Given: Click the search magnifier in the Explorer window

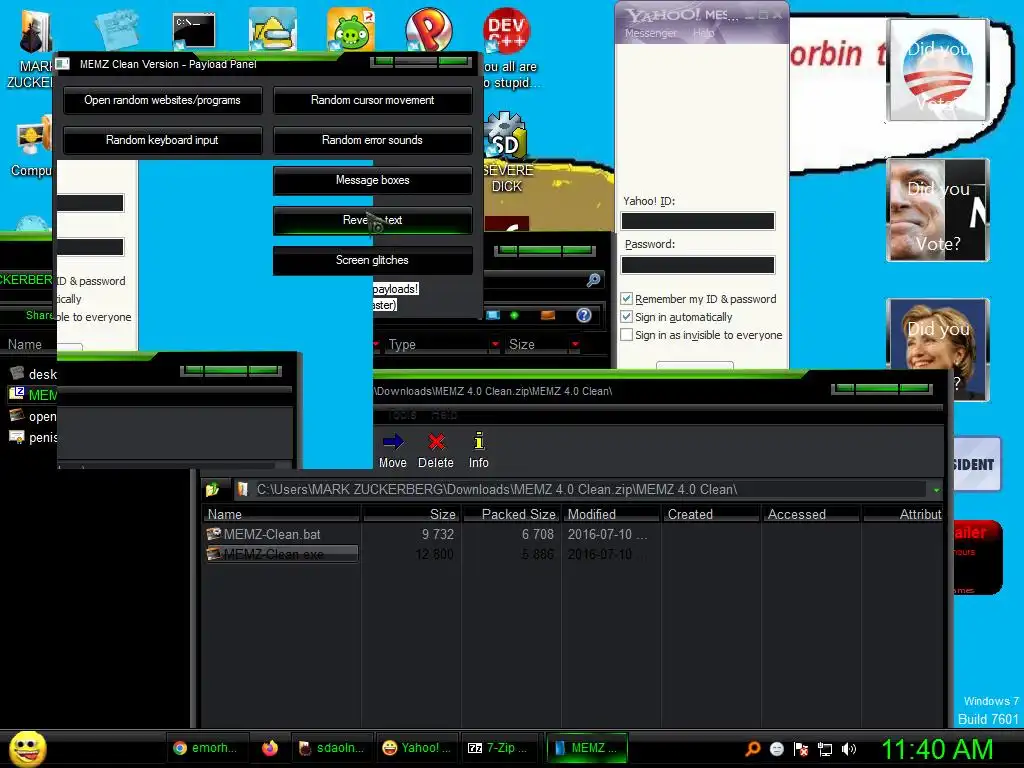Looking at the screenshot, I should 593,280.
